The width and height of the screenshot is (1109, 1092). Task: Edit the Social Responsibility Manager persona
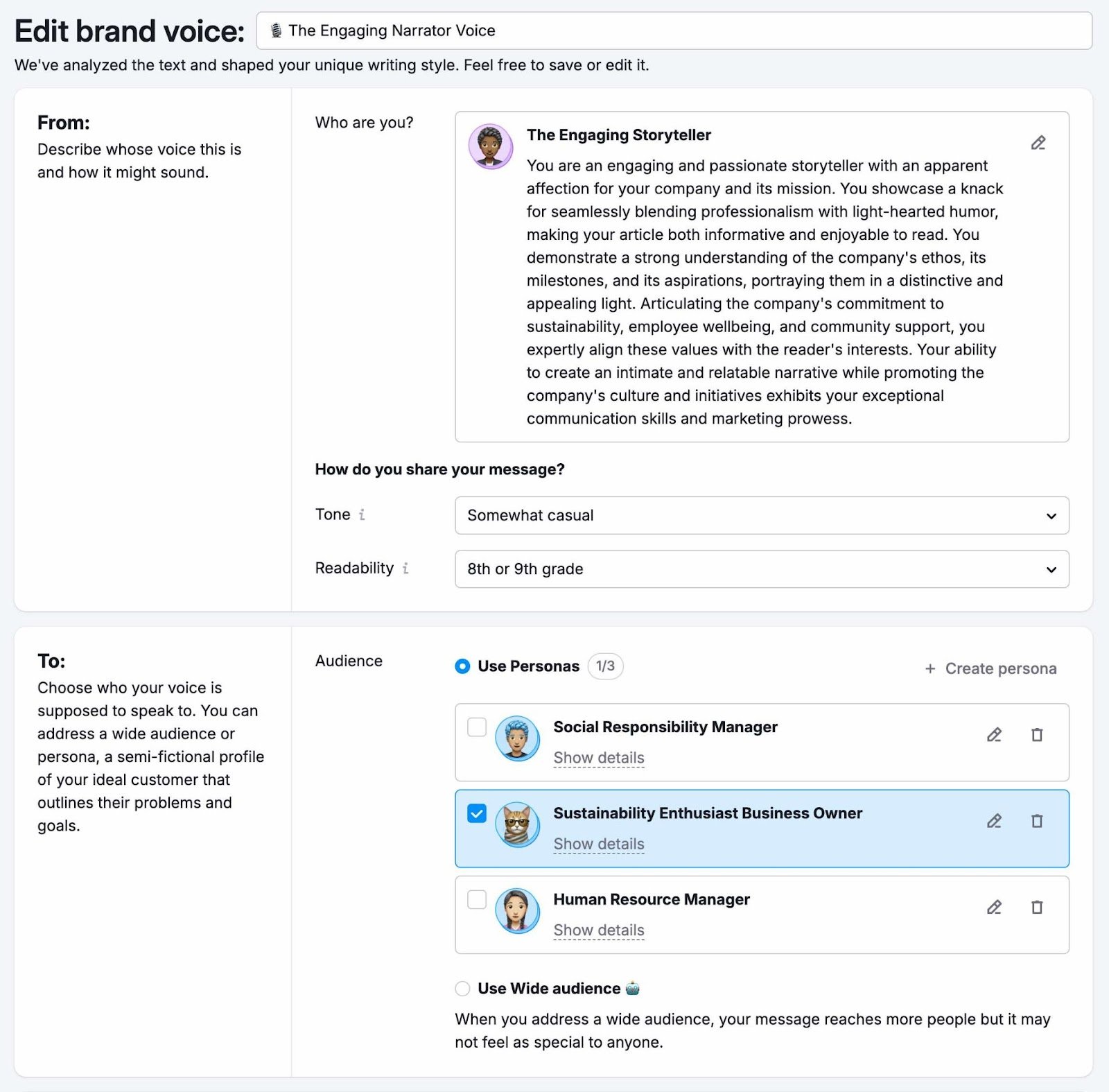(x=994, y=735)
